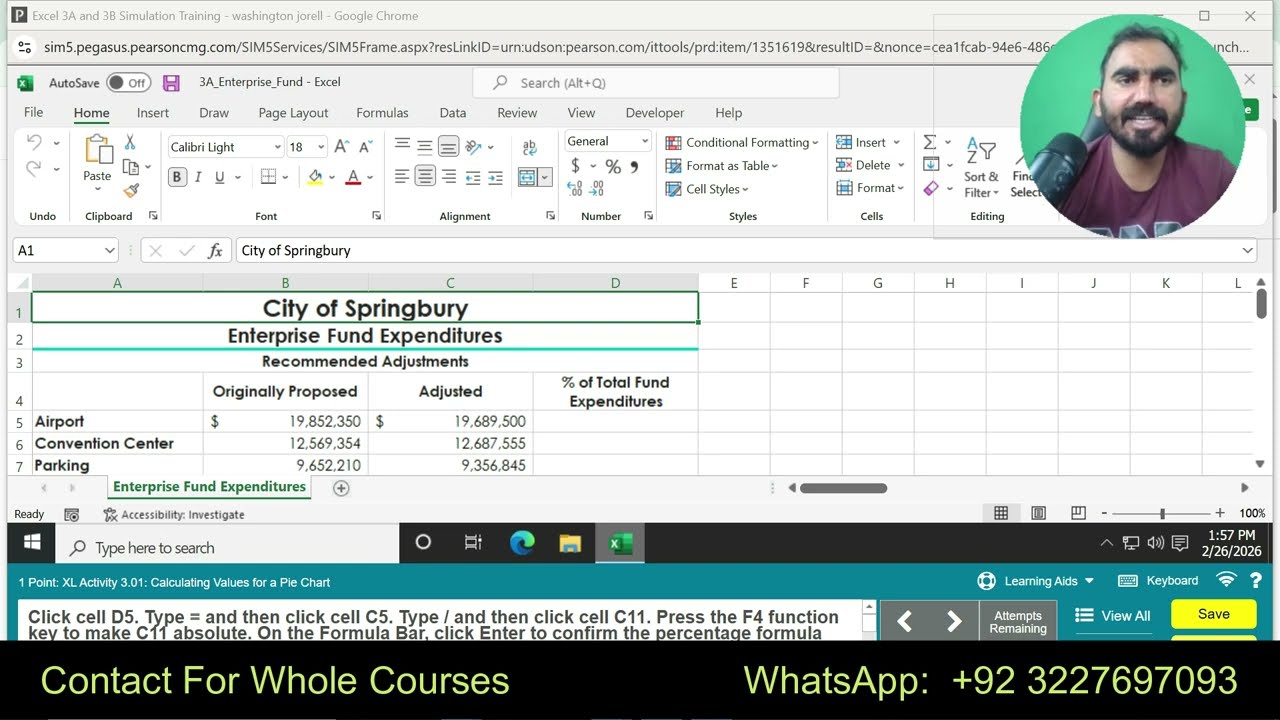Image resolution: width=1280 pixels, height=720 pixels.
Task: Click the Insert Function fx icon
Action: click(x=215, y=251)
